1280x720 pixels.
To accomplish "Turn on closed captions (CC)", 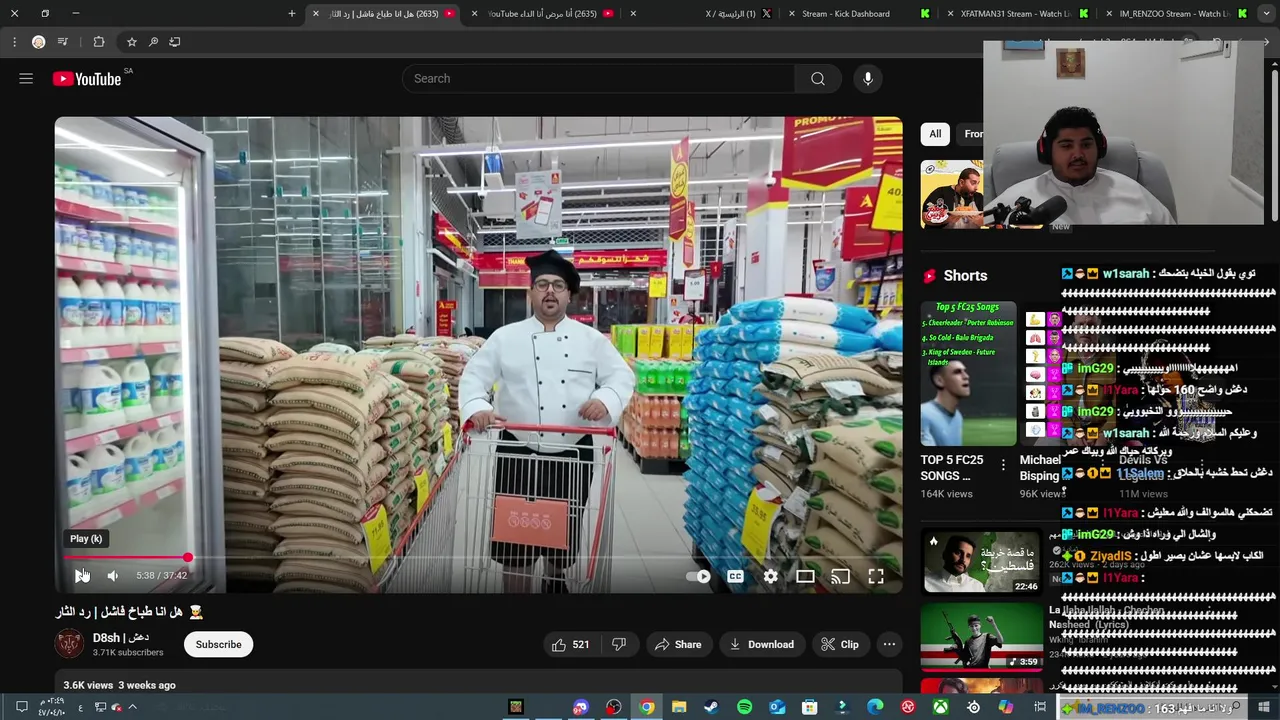I will pyautogui.click(x=735, y=576).
